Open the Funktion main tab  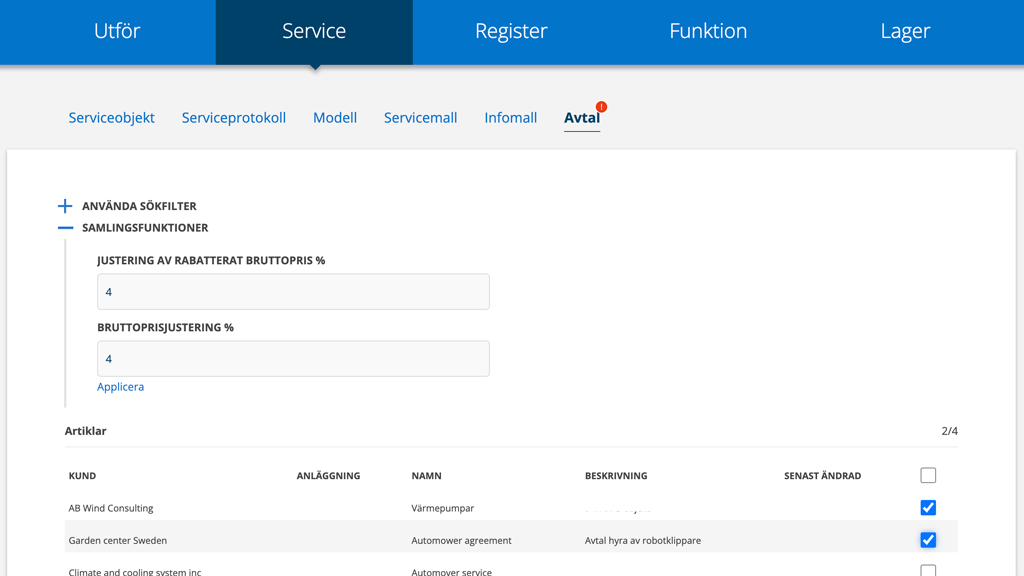[x=708, y=31]
